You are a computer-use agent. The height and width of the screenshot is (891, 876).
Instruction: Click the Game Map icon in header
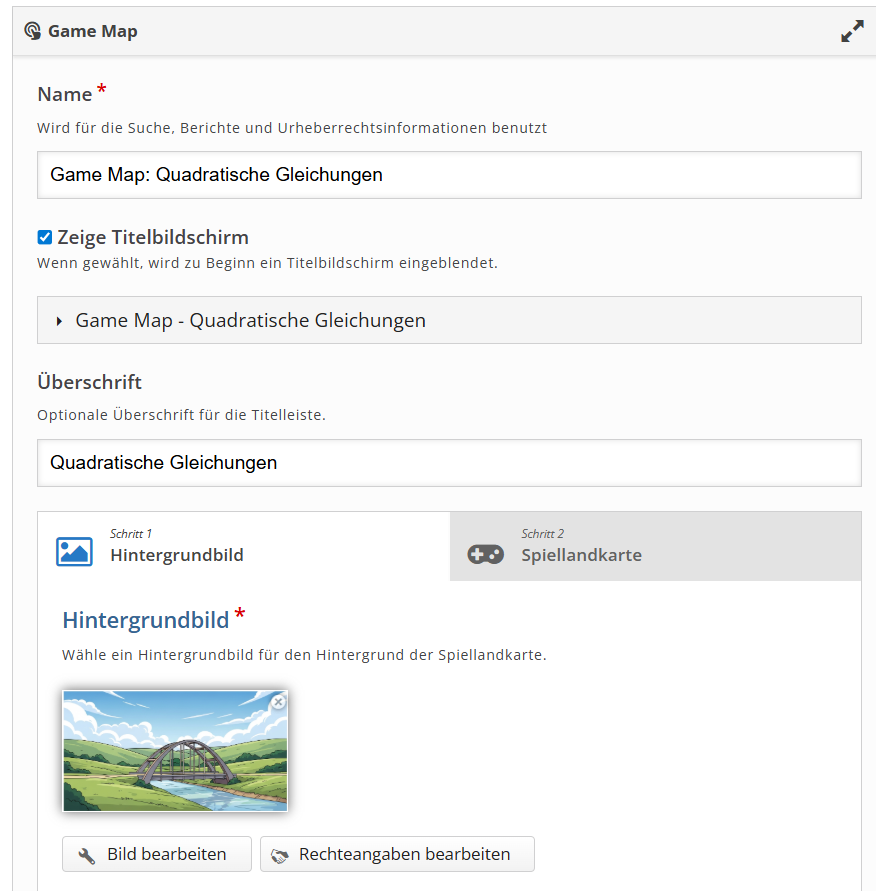tap(33, 31)
